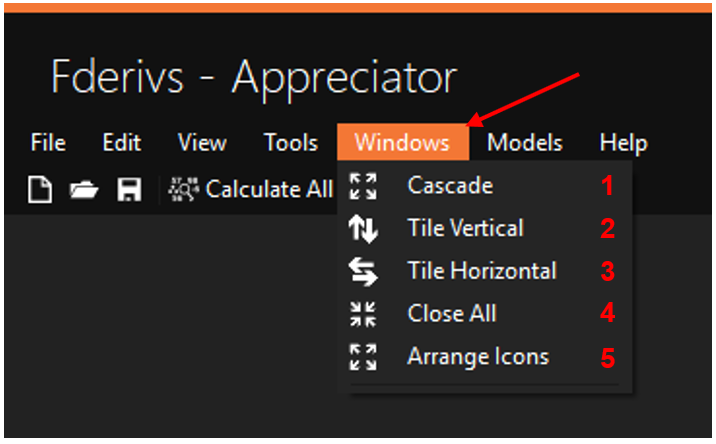716x444 pixels.
Task: Click the New file toolbar icon
Action: (x=39, y=189)
